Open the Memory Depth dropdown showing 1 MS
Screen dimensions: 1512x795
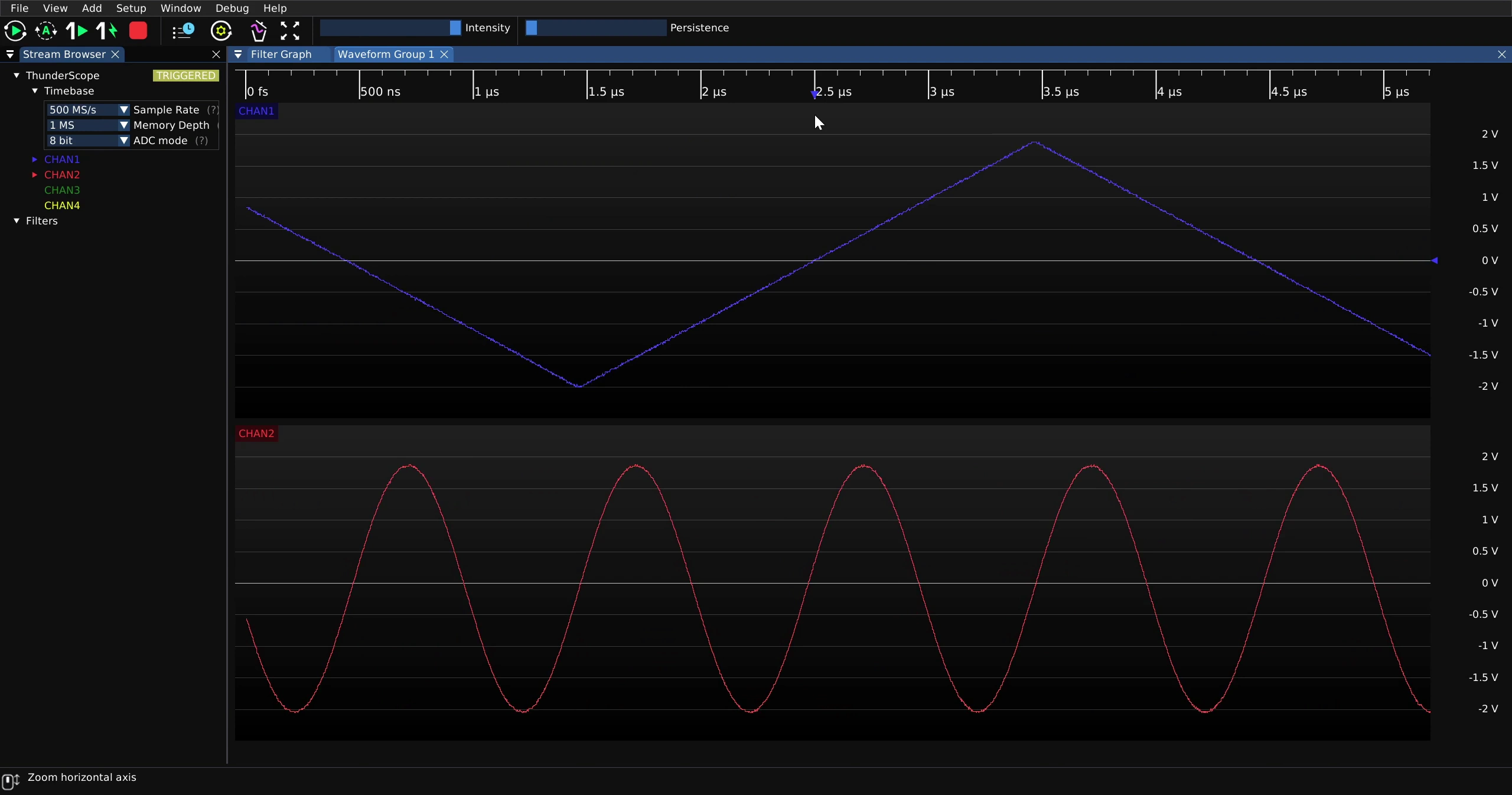click(x=87, y=125)
